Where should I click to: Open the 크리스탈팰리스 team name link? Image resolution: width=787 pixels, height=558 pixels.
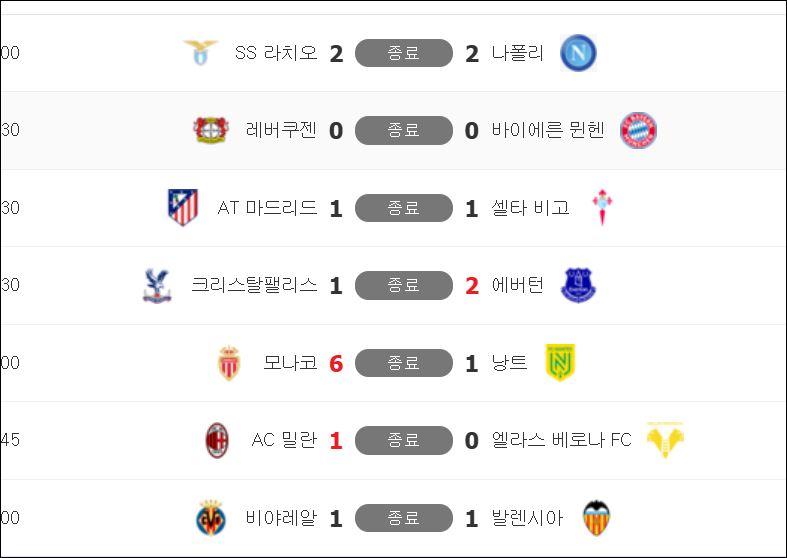point(254,285)
